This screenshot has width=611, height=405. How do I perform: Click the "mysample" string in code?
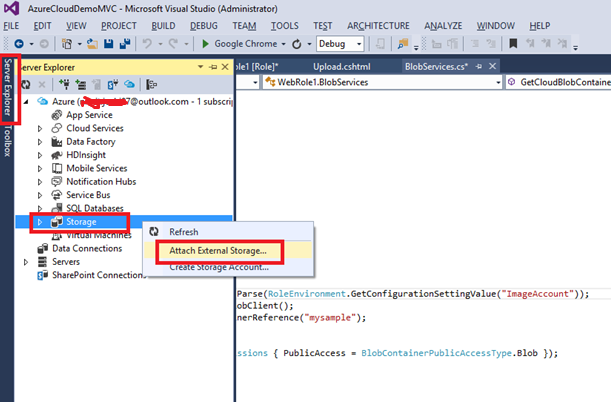pos(330,318)
